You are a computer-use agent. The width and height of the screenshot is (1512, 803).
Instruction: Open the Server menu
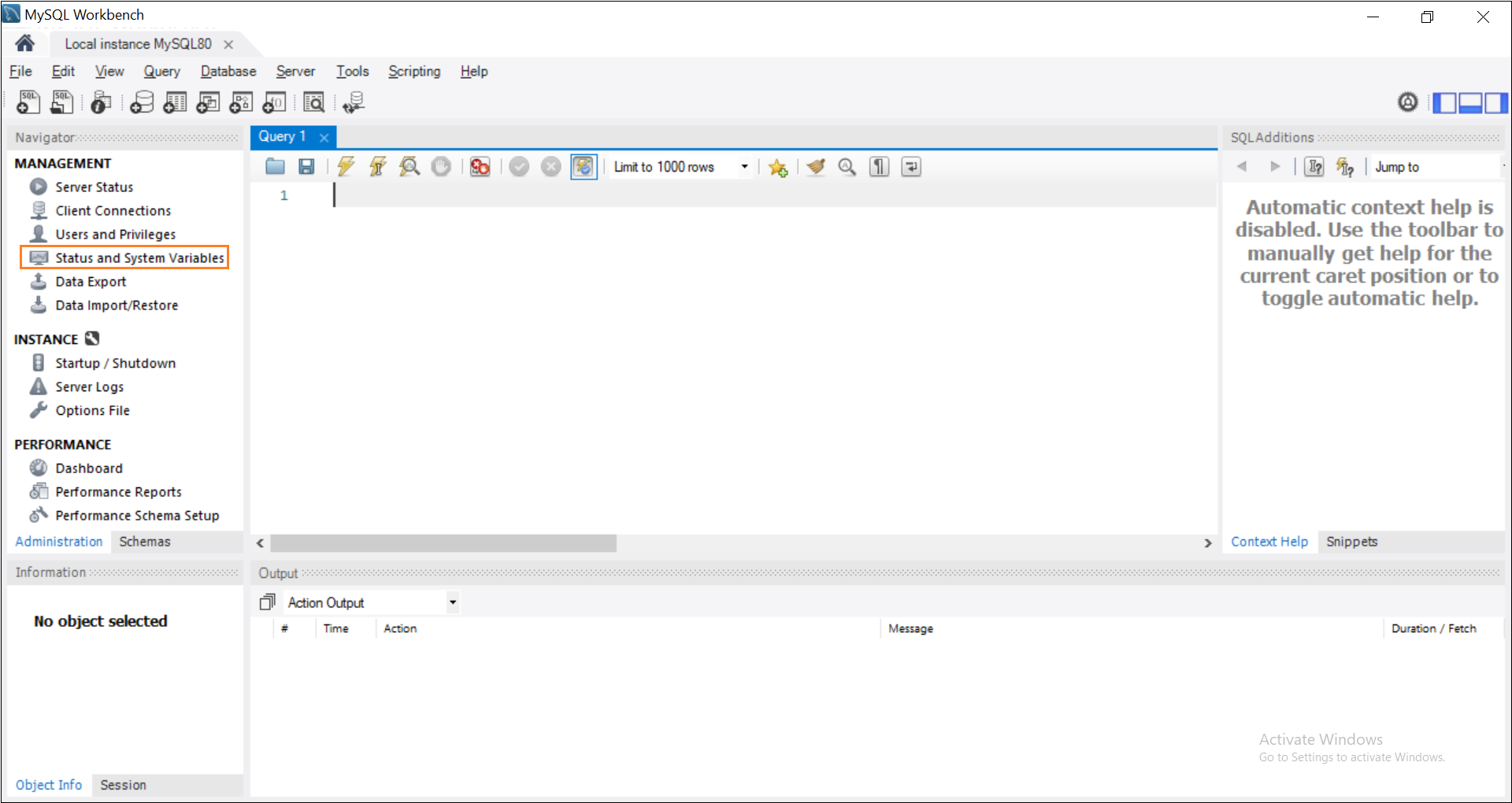[x=295, y=71]
